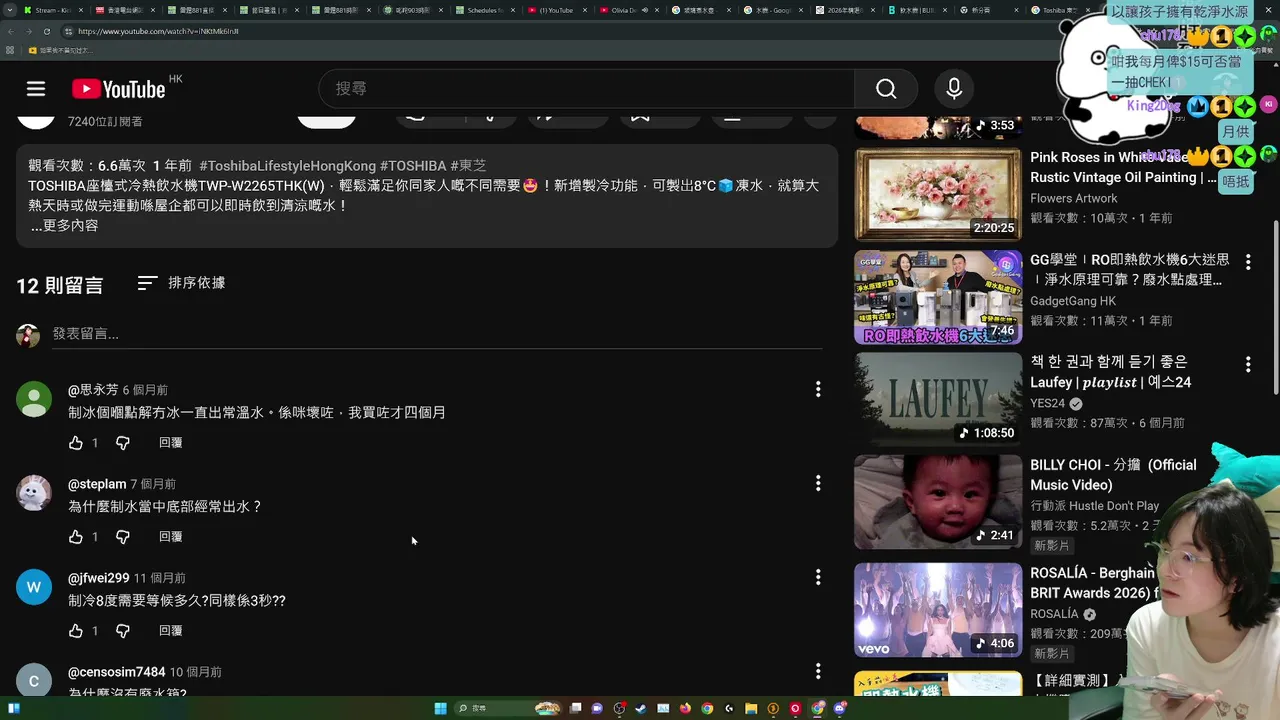Open File Explorer from the taskbar
1280x720 pixels.
(751, 708)
